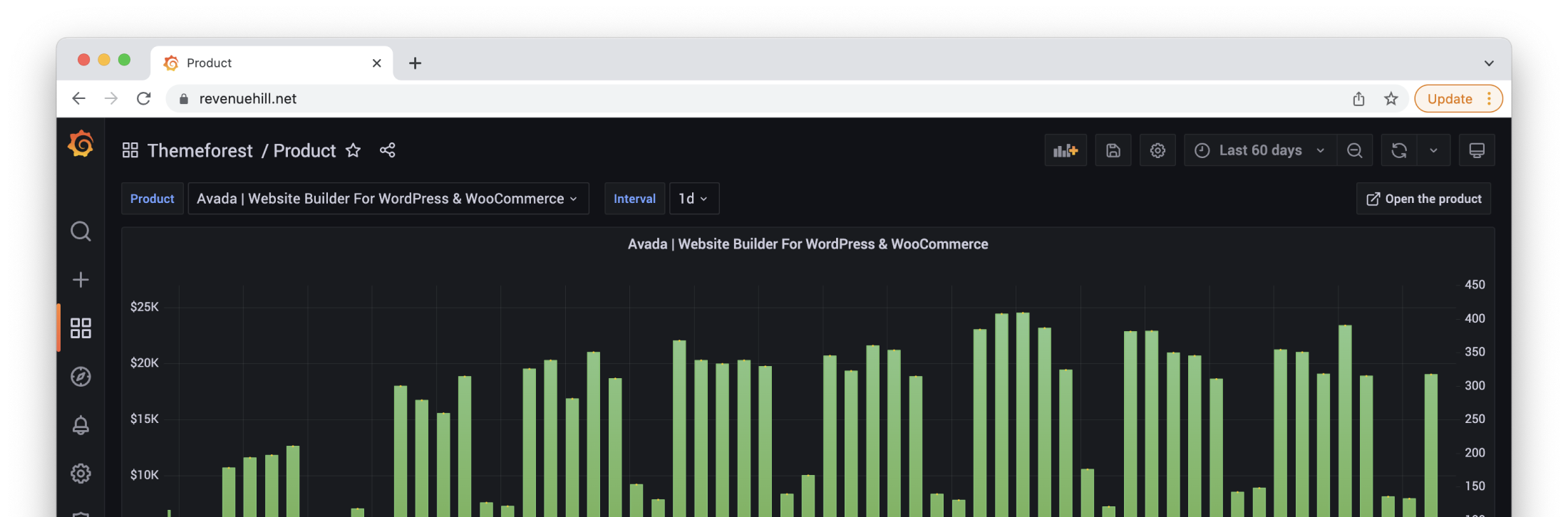Click the Themeforest breadcrumb folder

[200, 150]
